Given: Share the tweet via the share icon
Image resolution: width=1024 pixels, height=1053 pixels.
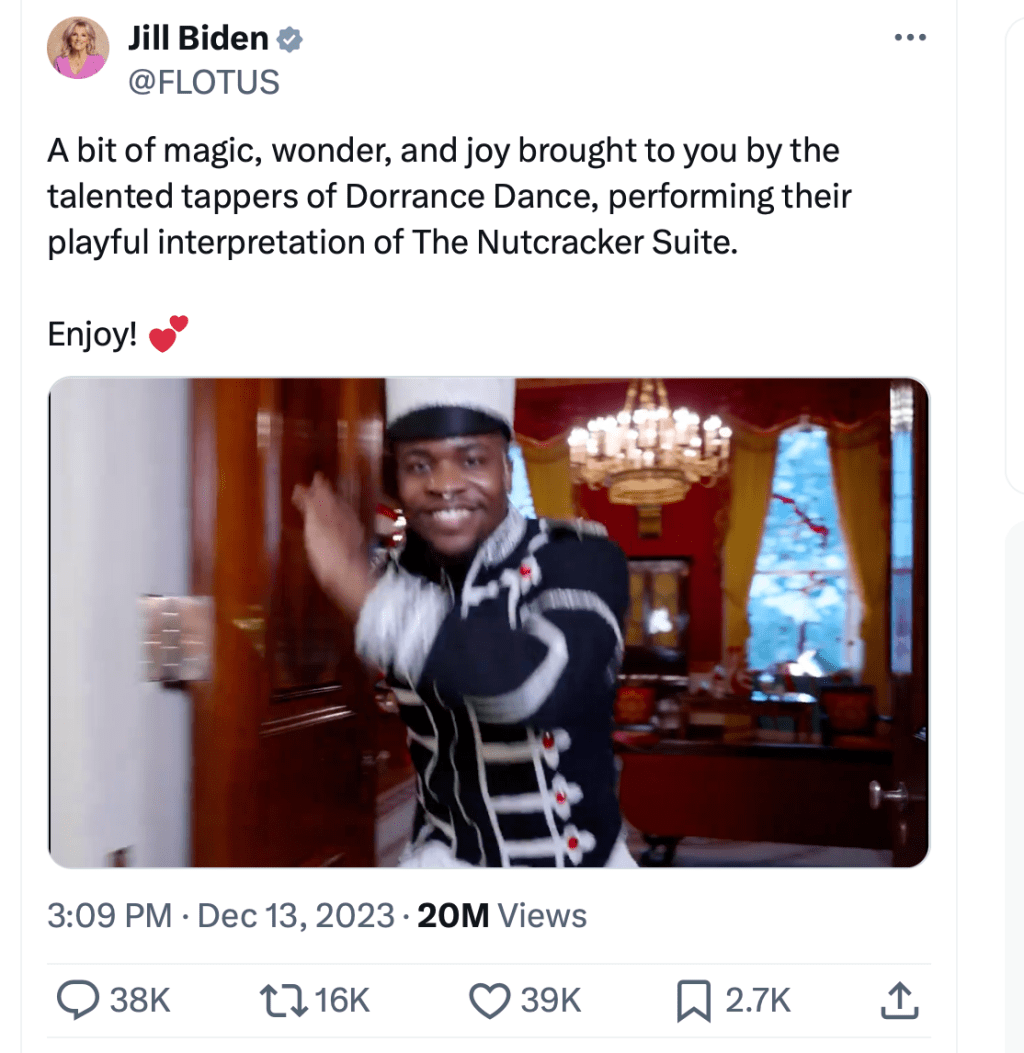Looking at the screenshot, I should [x=899, y=998].
